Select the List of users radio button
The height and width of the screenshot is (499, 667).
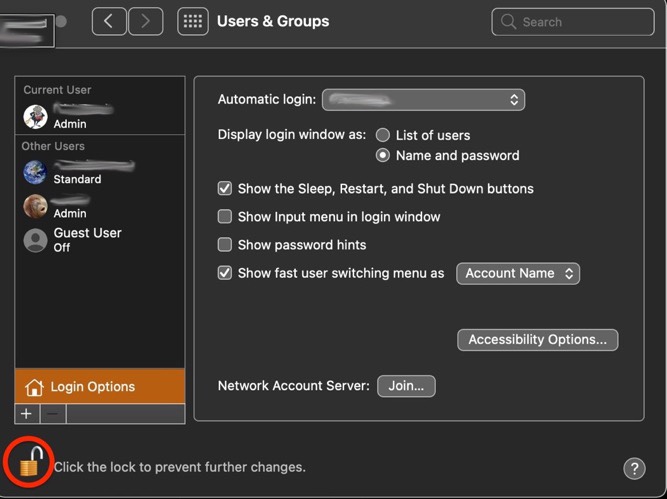[x=383, y=135]
